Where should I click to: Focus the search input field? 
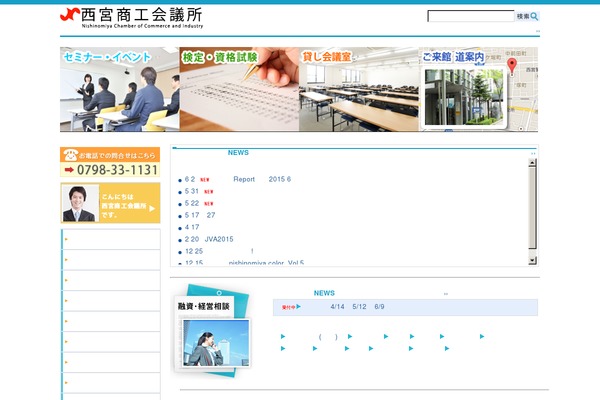coord(471,16)
